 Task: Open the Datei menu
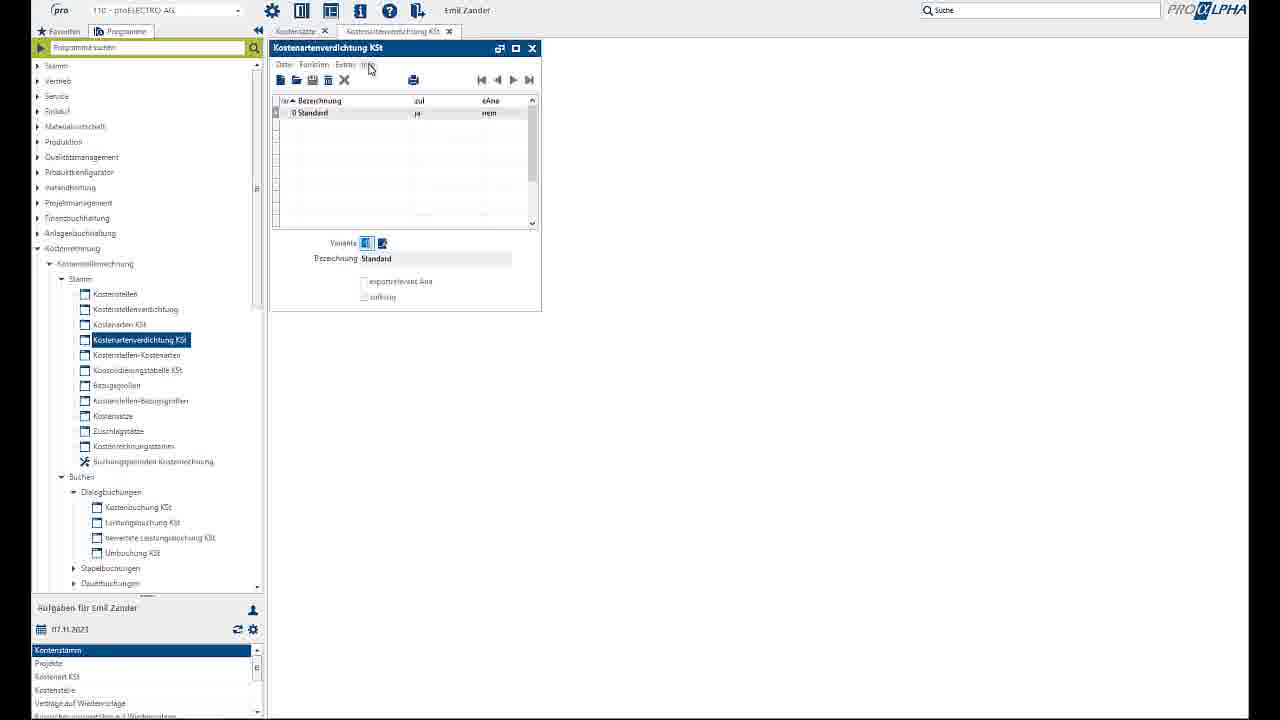point(284,65)
